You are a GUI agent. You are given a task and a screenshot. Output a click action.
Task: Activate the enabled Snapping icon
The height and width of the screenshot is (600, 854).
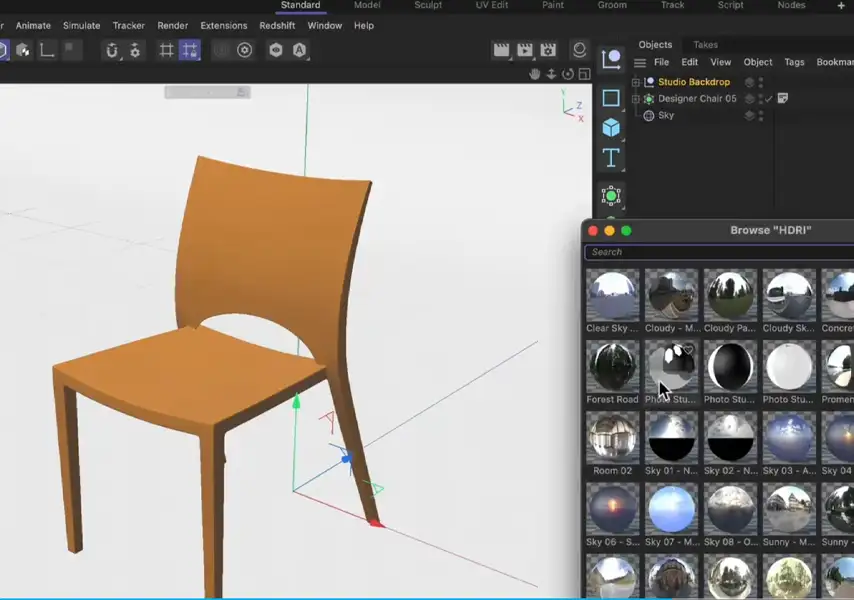tap(190, 50)
